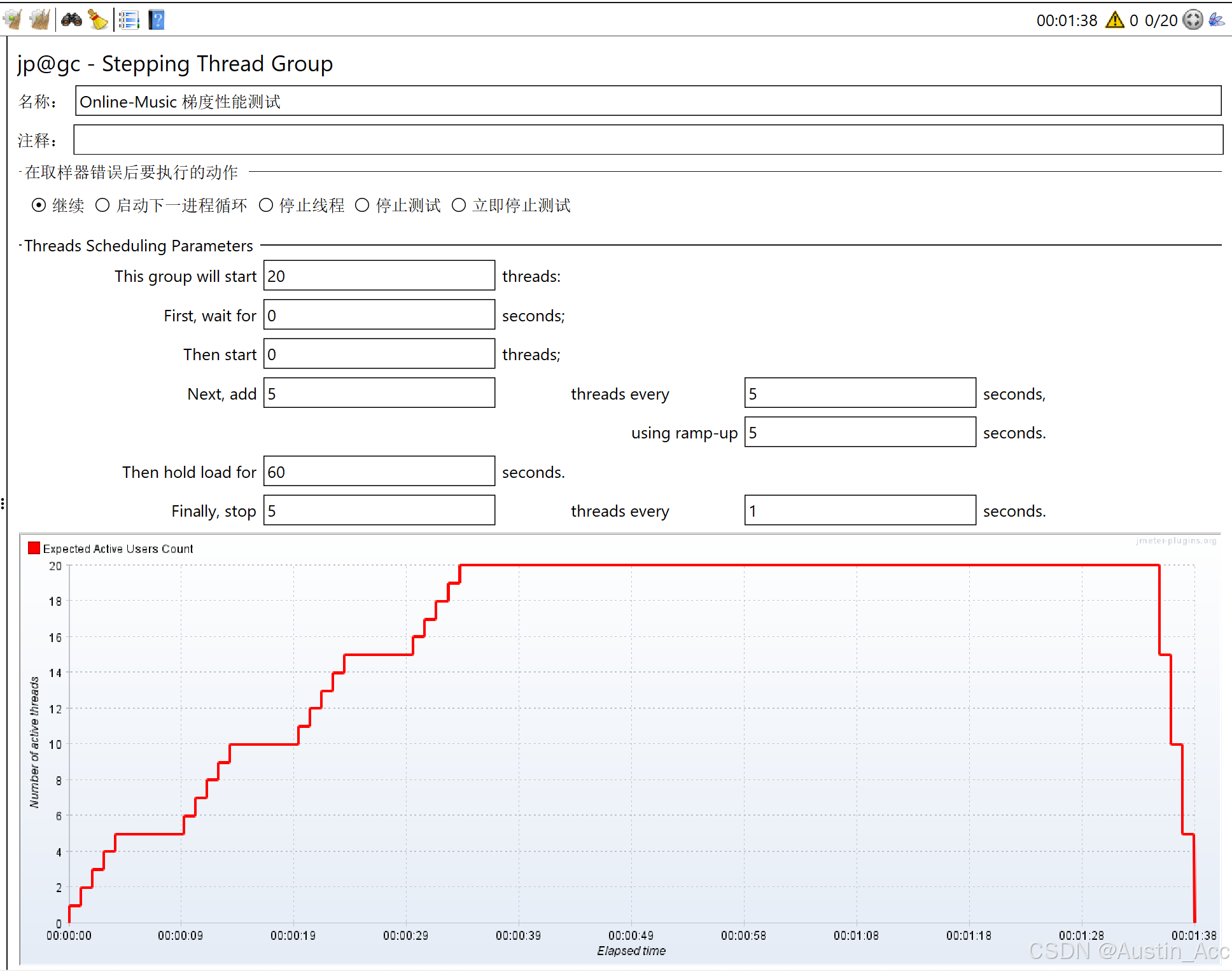Select the 停止线程 radio option
The width and height of the screenshot is (1232, 971).
[x=266, y=205]
